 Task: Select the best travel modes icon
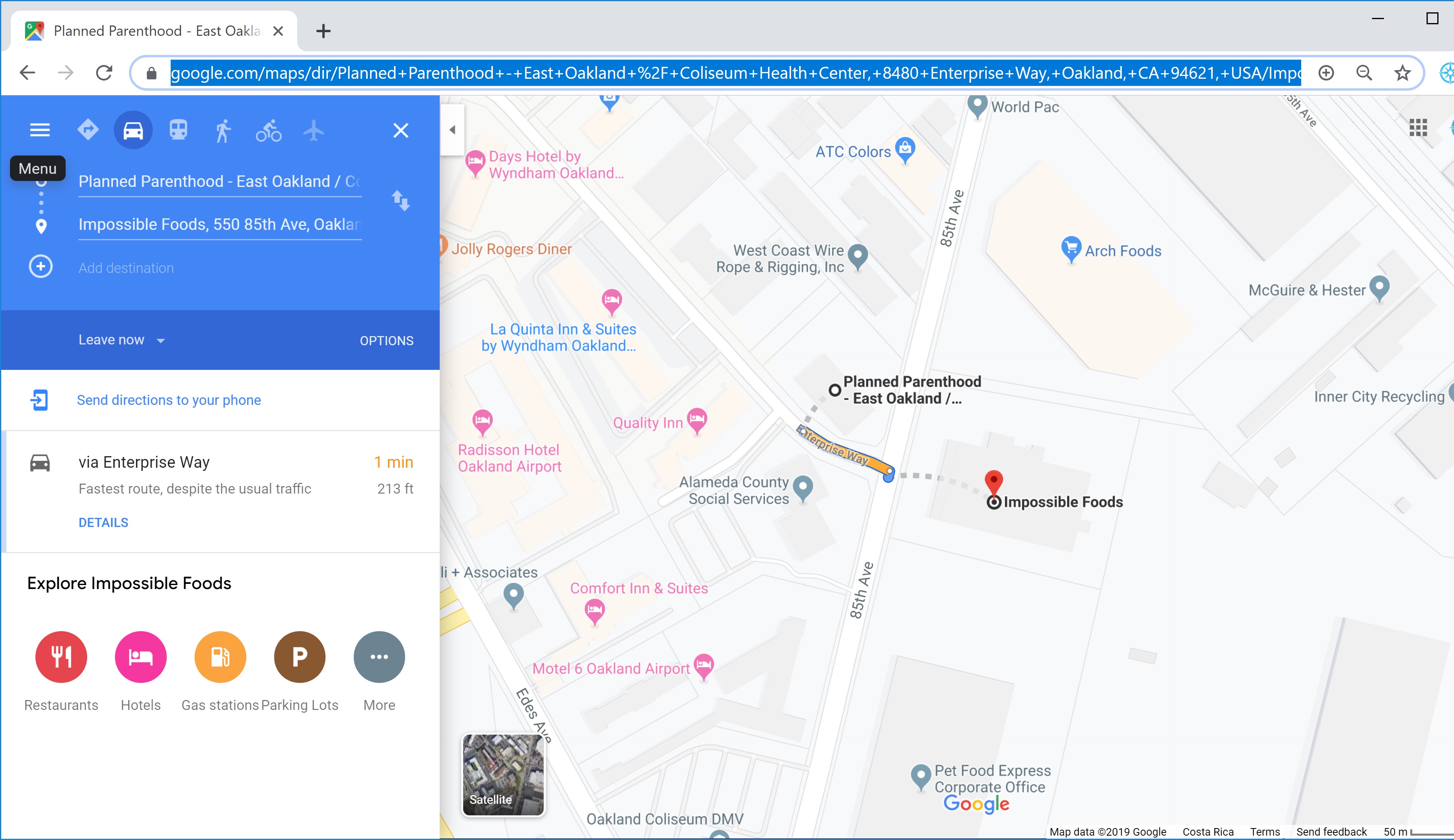[88, 130]
